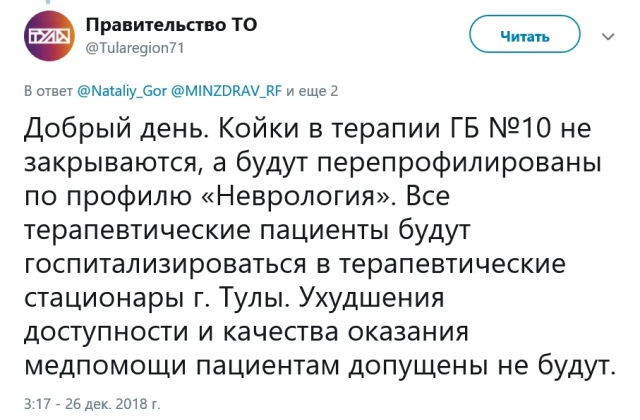
Task: Expand the tweet options chevron
Action: tap(608, 36)
